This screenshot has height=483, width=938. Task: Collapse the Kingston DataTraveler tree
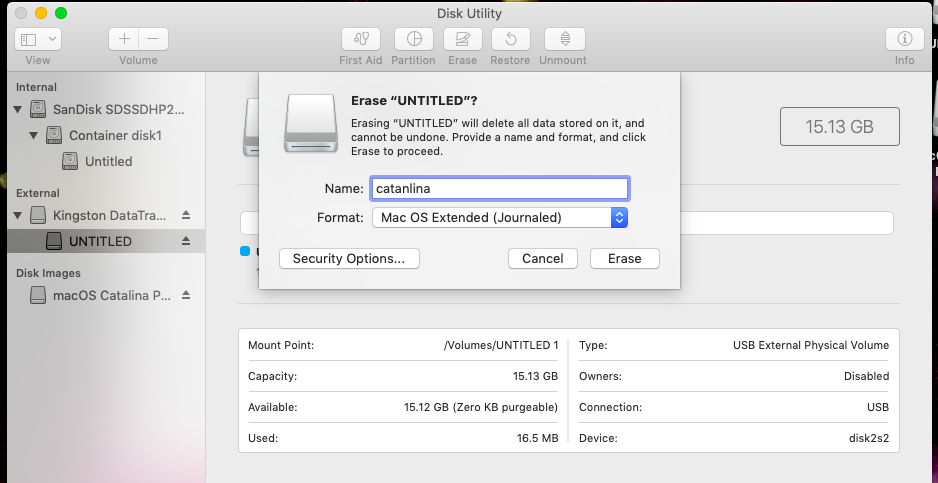click(18, 215)
